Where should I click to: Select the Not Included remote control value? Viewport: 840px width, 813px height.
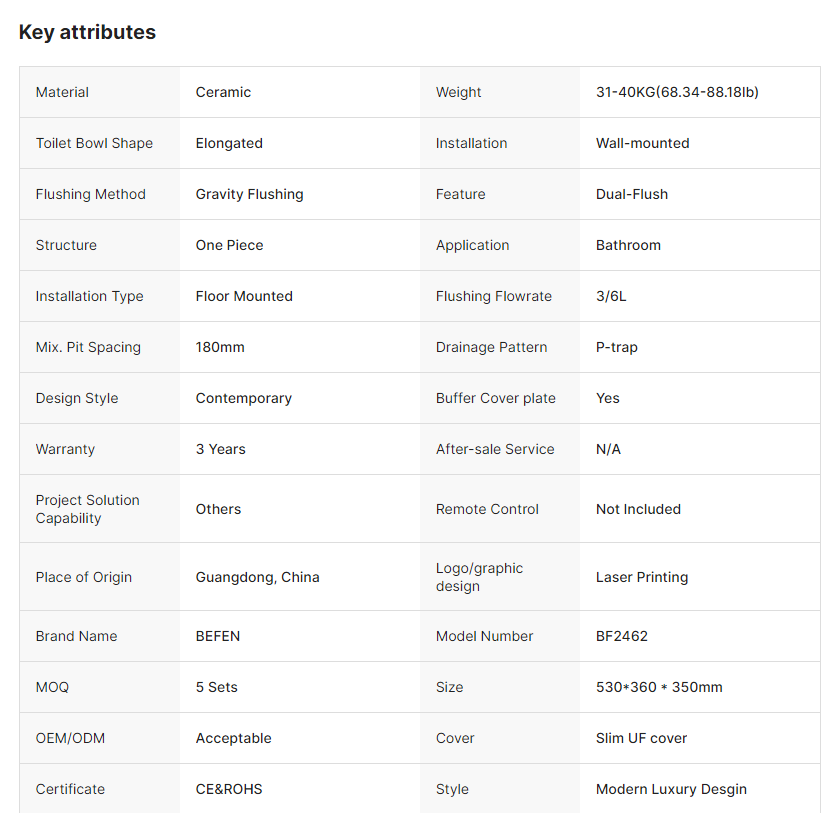638,509
